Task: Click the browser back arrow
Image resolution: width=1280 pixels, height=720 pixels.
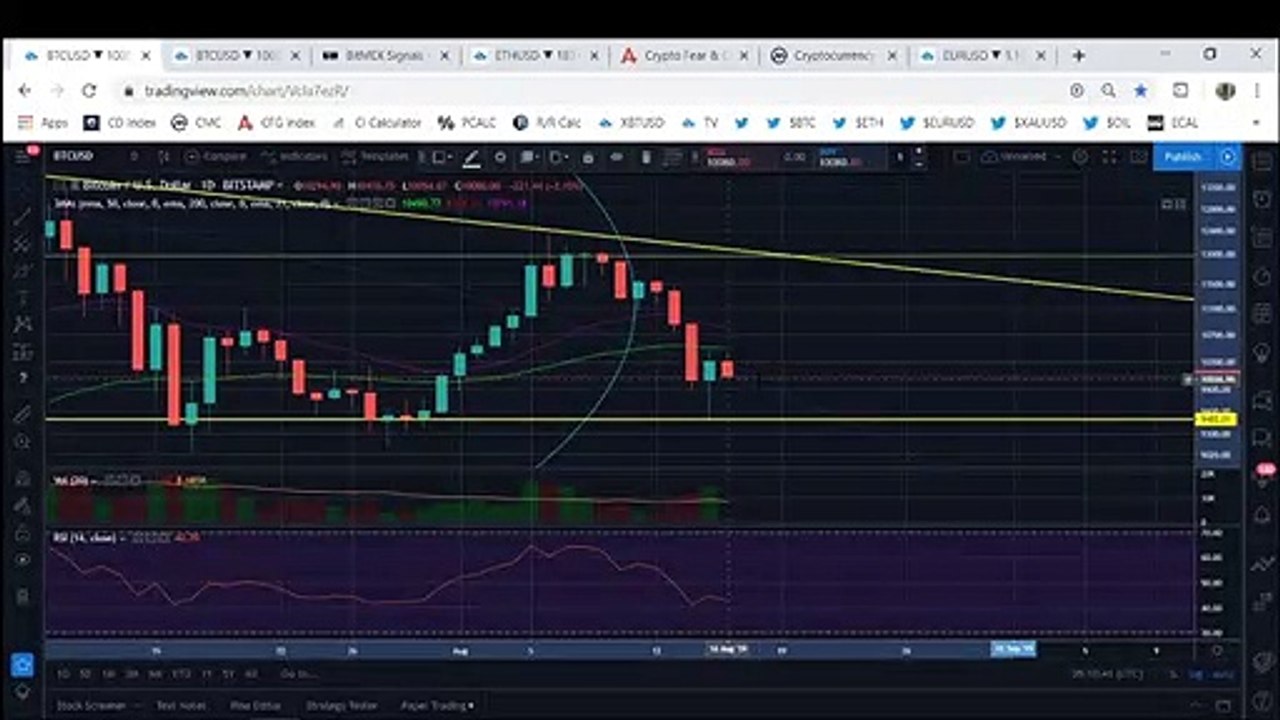Action: tap(25, 91)
